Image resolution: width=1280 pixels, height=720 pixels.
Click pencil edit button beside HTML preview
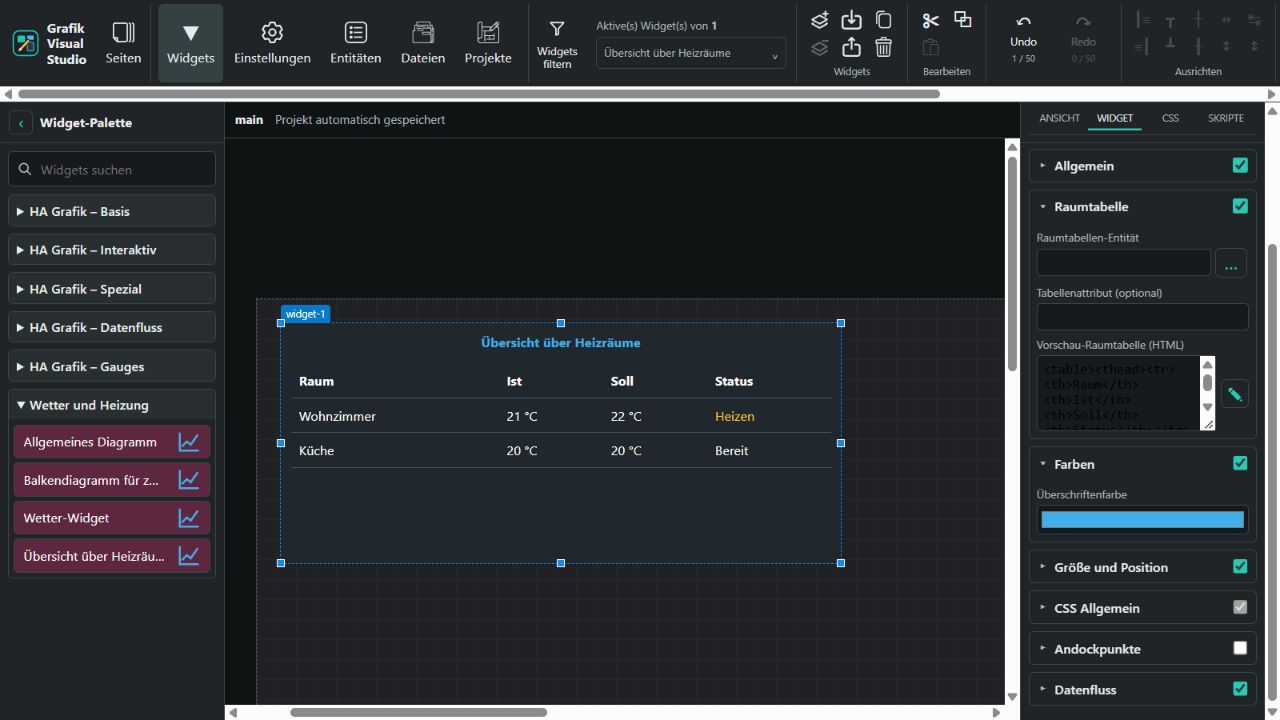coord(1235,394)
